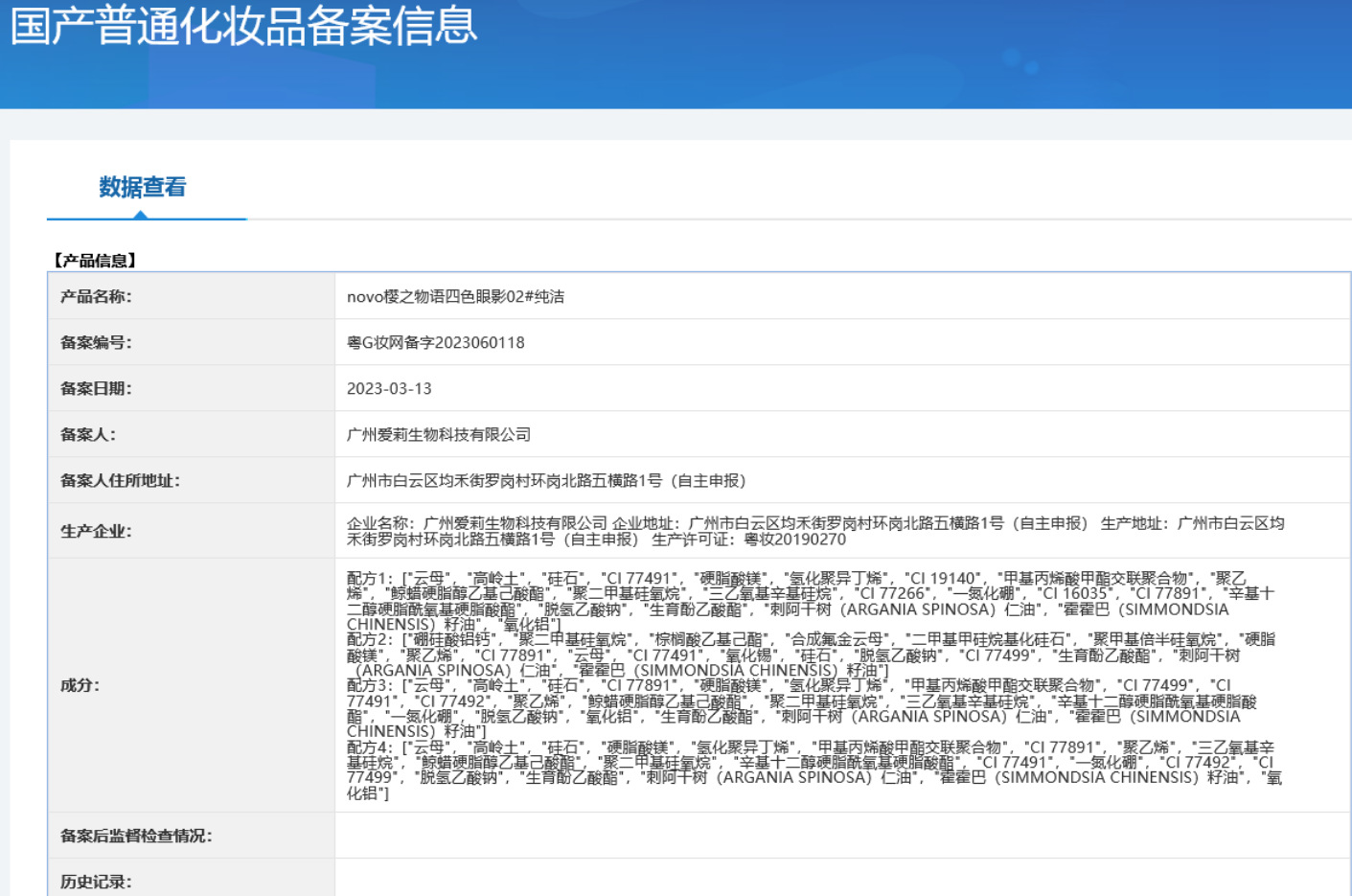Click the 备案人住所地址 row label
This screenshot has height=896, width=1352.
[x=120, y=481]
